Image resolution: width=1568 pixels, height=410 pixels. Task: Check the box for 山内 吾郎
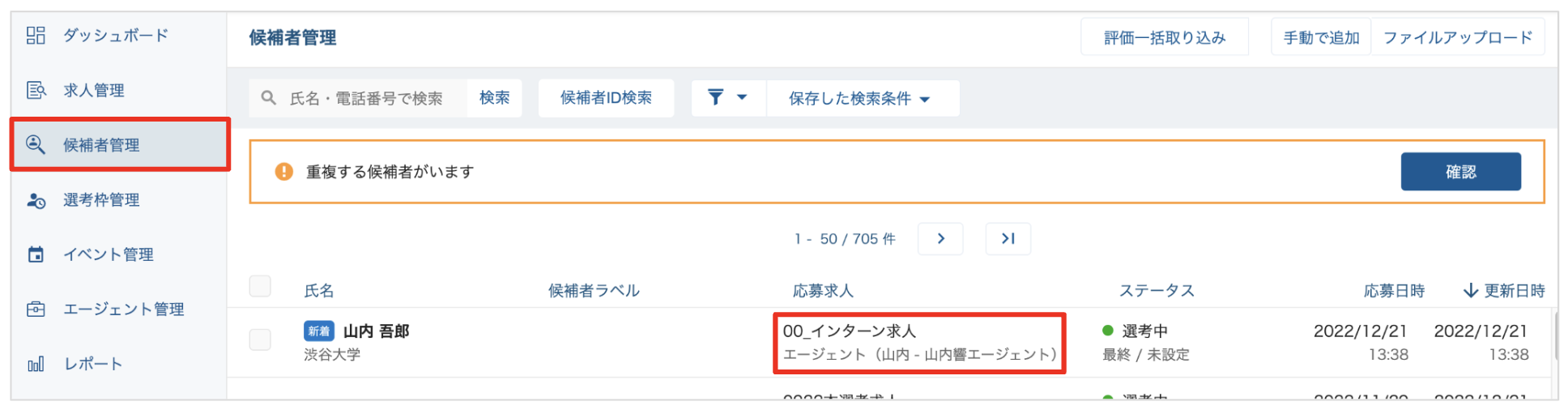pyautogui.click(x=260, y=340)
